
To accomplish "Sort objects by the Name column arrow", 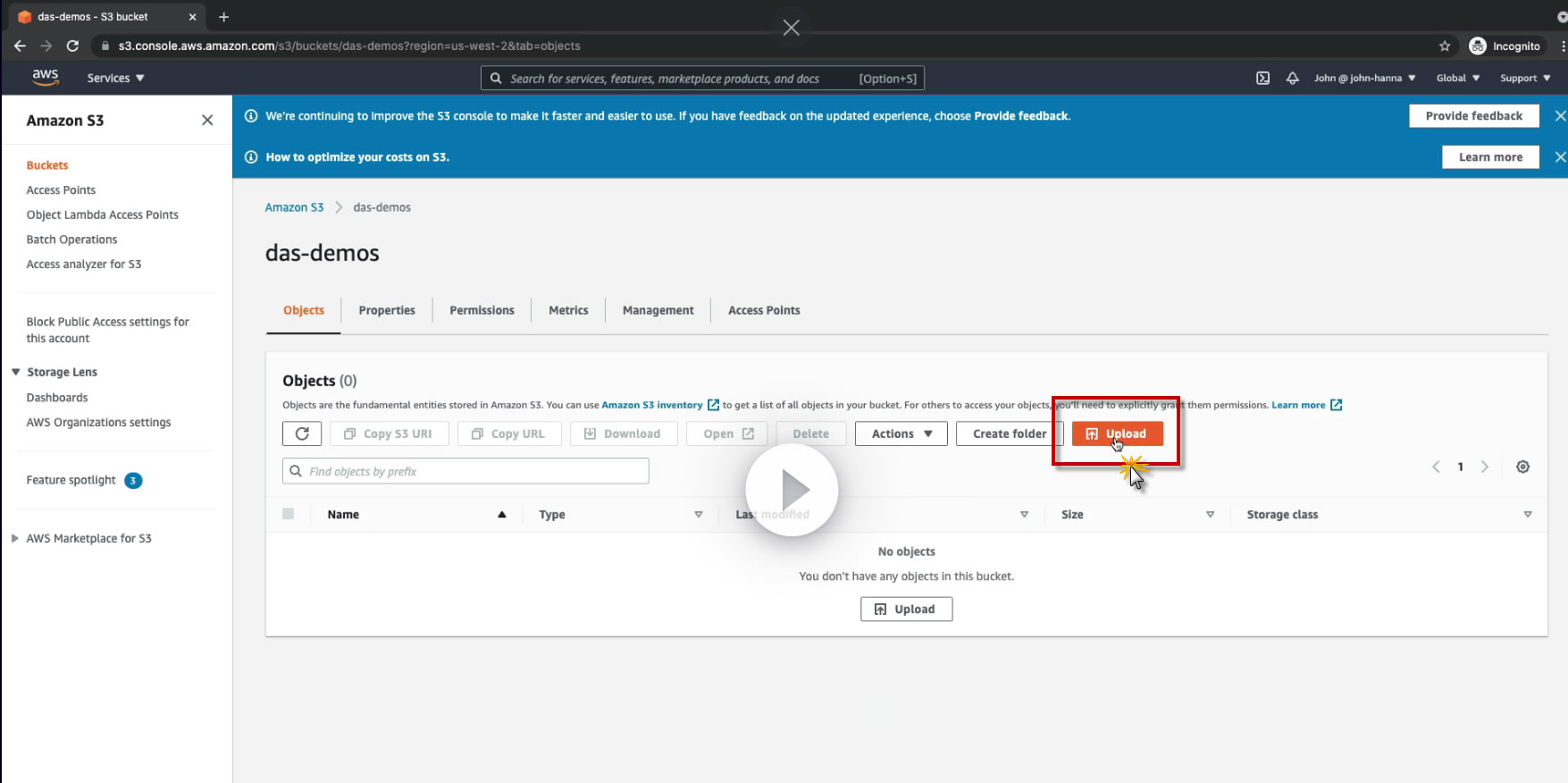I will (501, 514).
